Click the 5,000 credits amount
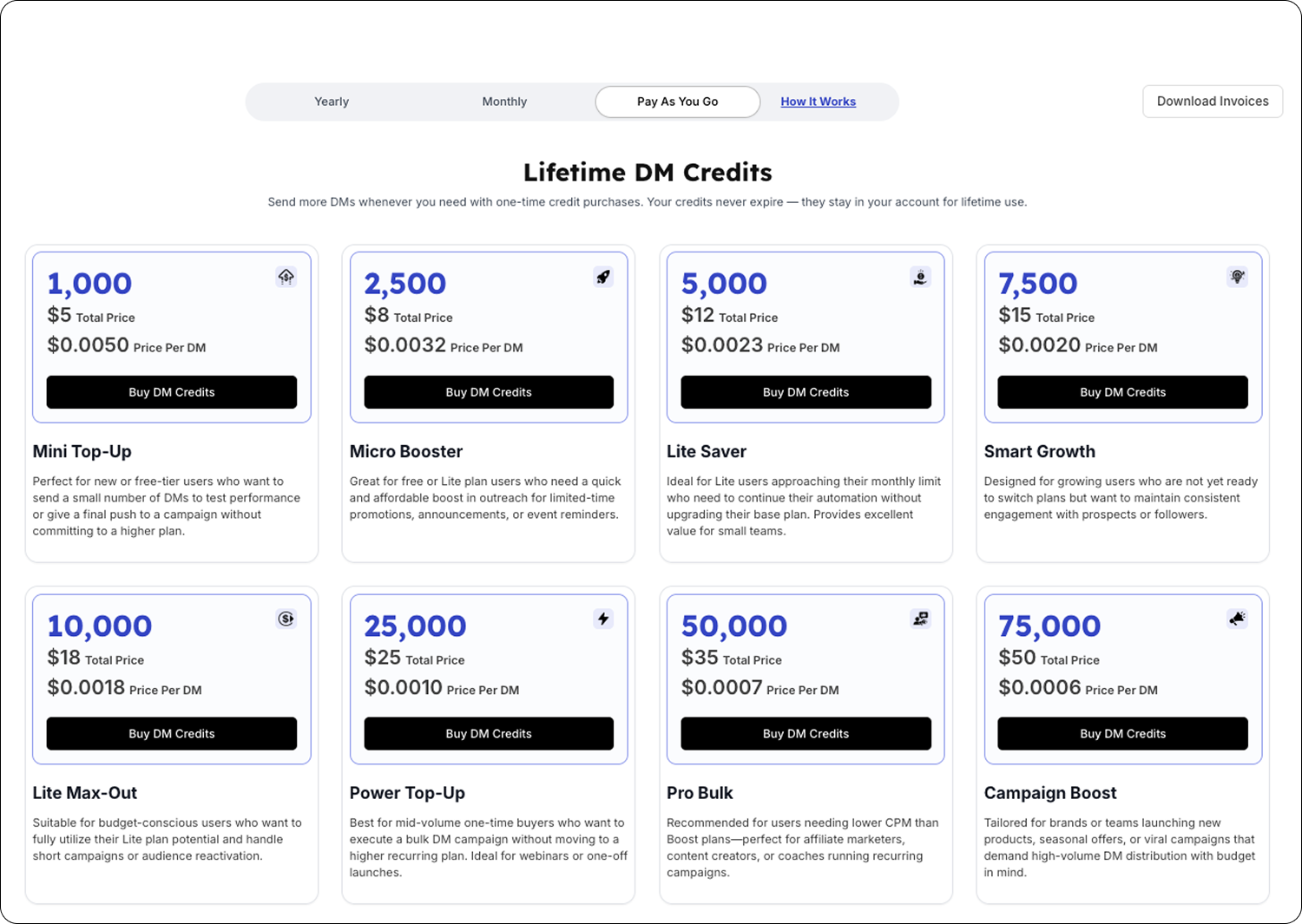This screenshot has width=1302, height=924. pos(724,284)
